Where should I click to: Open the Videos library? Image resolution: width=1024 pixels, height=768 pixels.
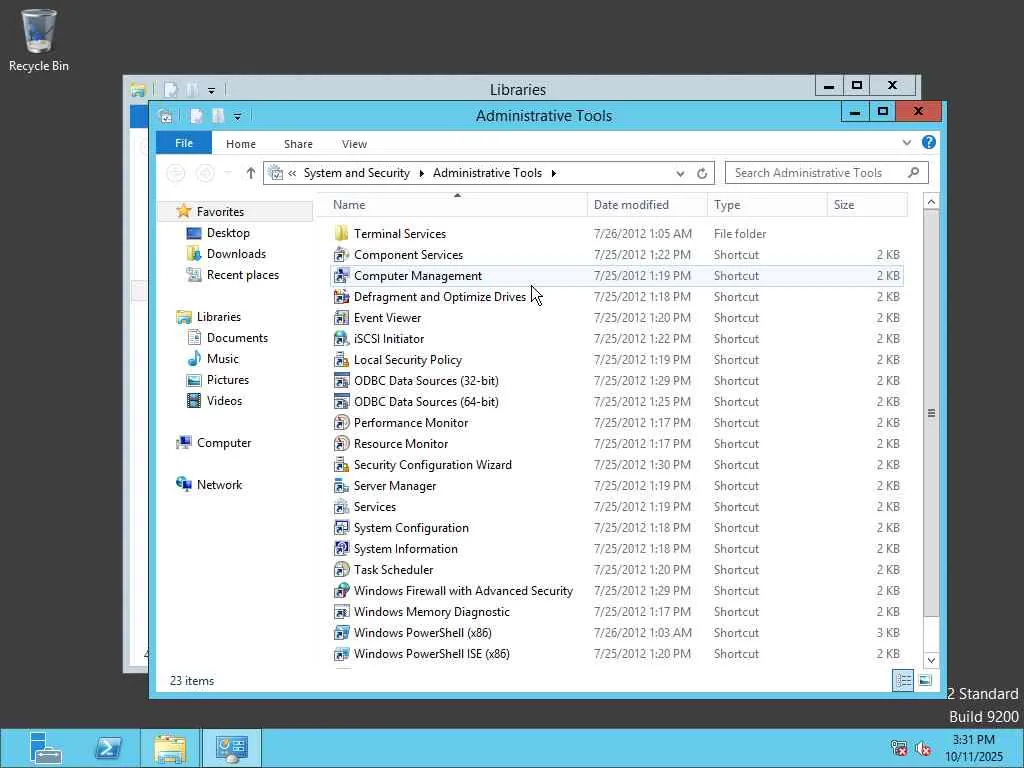coord(224,400)
